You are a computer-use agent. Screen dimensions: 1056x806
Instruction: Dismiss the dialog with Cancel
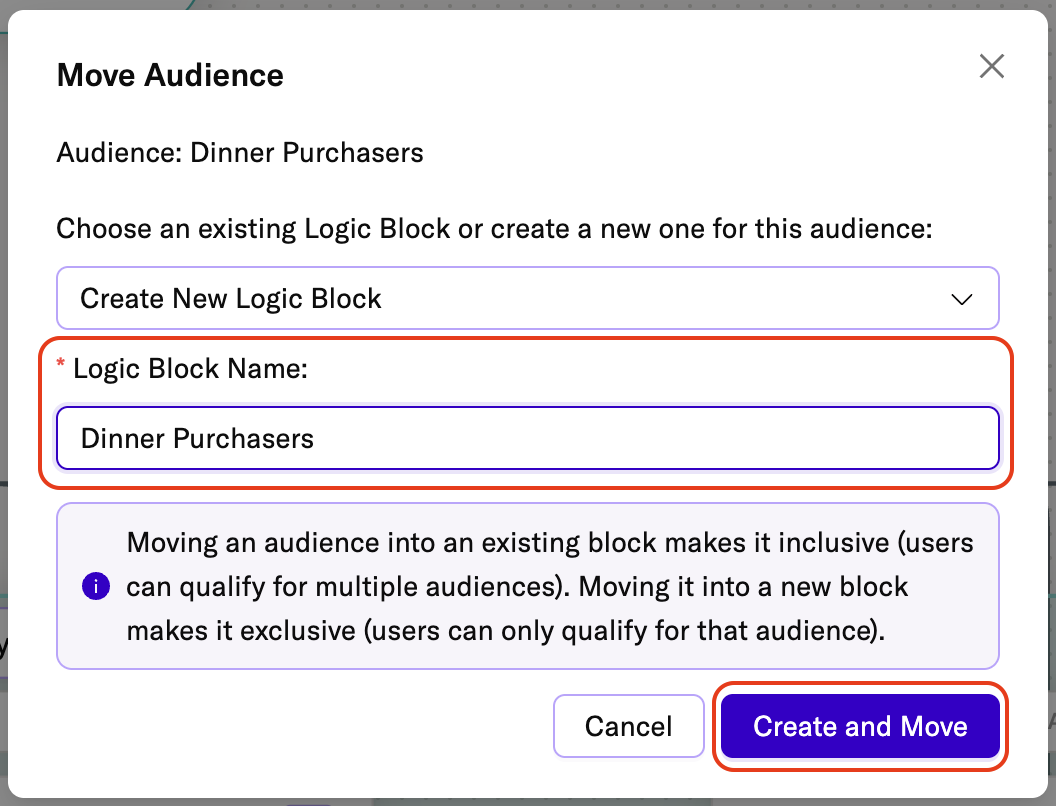629,726
